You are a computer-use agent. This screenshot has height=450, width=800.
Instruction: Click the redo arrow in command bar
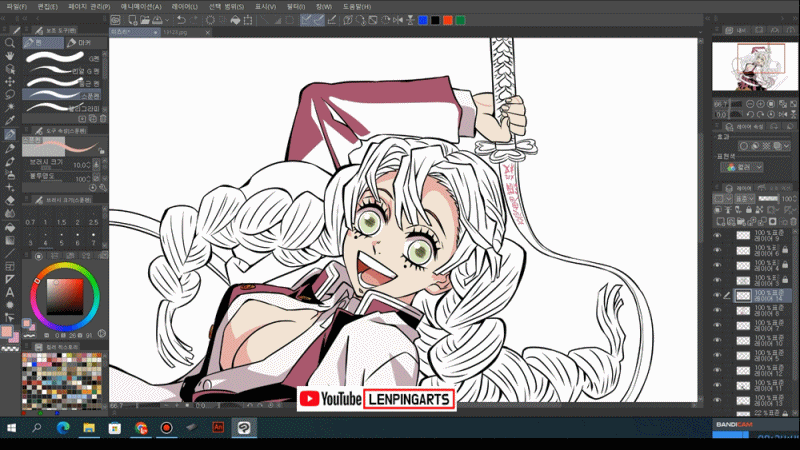[x=194, y=20]
